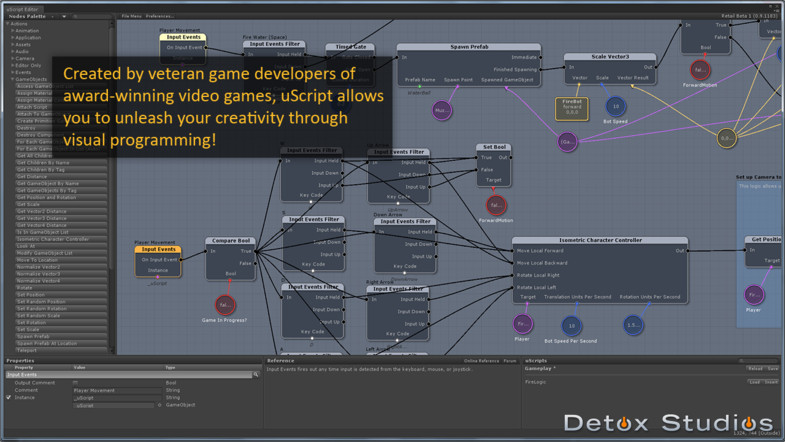Open the File Menu
This screenshot has height=442, width=785.
coord(132,16)
